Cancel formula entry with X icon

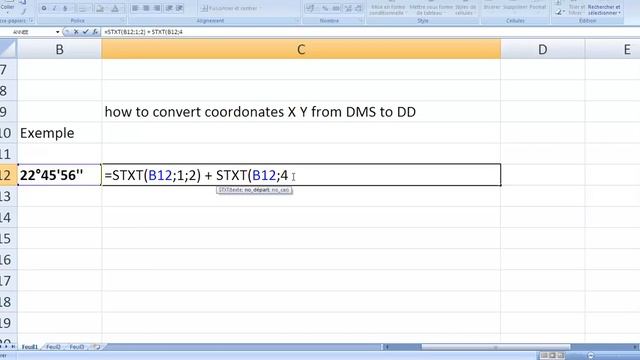pos(76,32)
